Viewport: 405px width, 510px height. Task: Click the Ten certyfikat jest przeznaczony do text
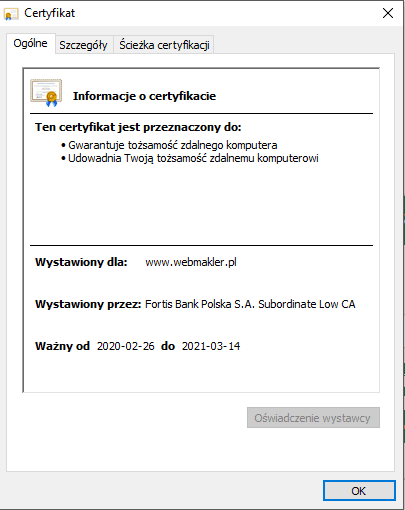138,127
